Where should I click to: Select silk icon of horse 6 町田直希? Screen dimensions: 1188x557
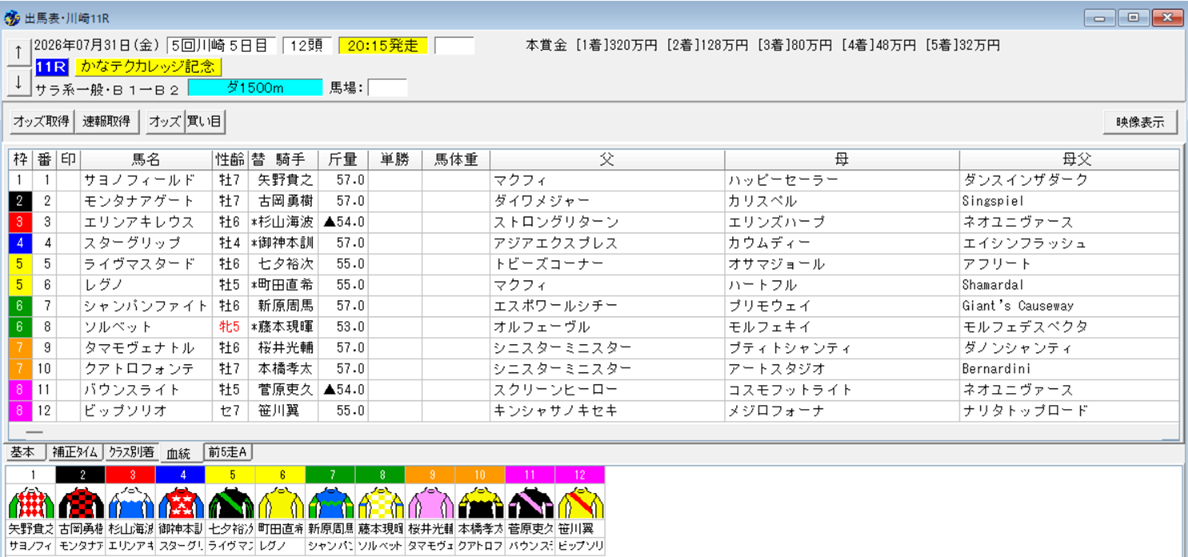pos(280,501)
